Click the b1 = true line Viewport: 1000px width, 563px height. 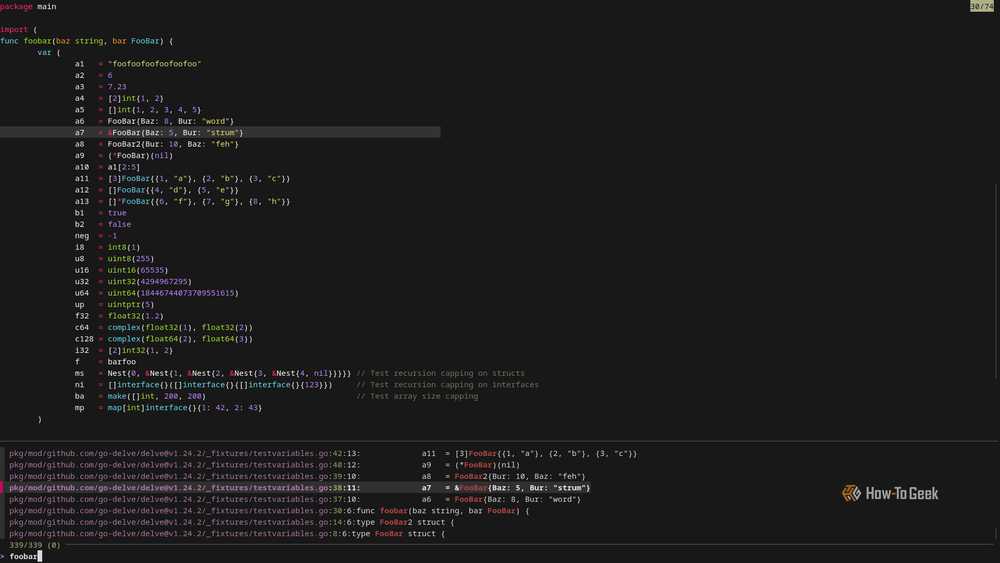click(x=100, y=213)
